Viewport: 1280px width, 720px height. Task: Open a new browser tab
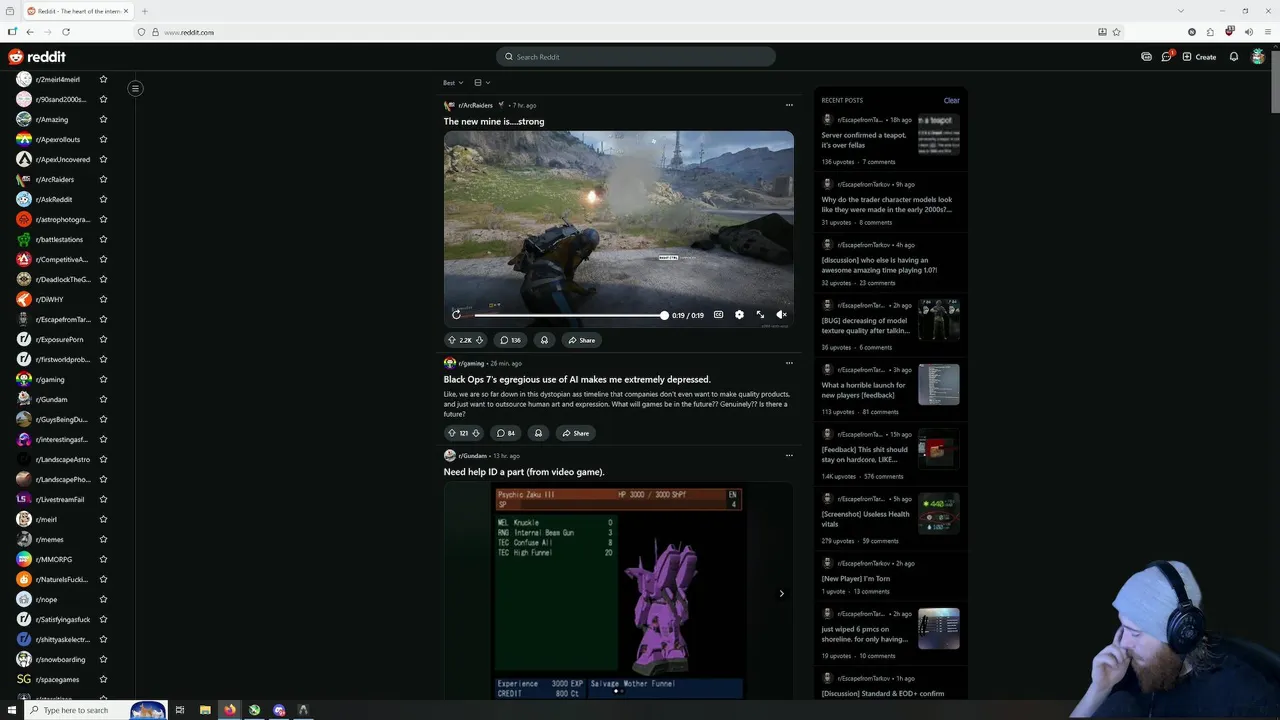(144, 11)
